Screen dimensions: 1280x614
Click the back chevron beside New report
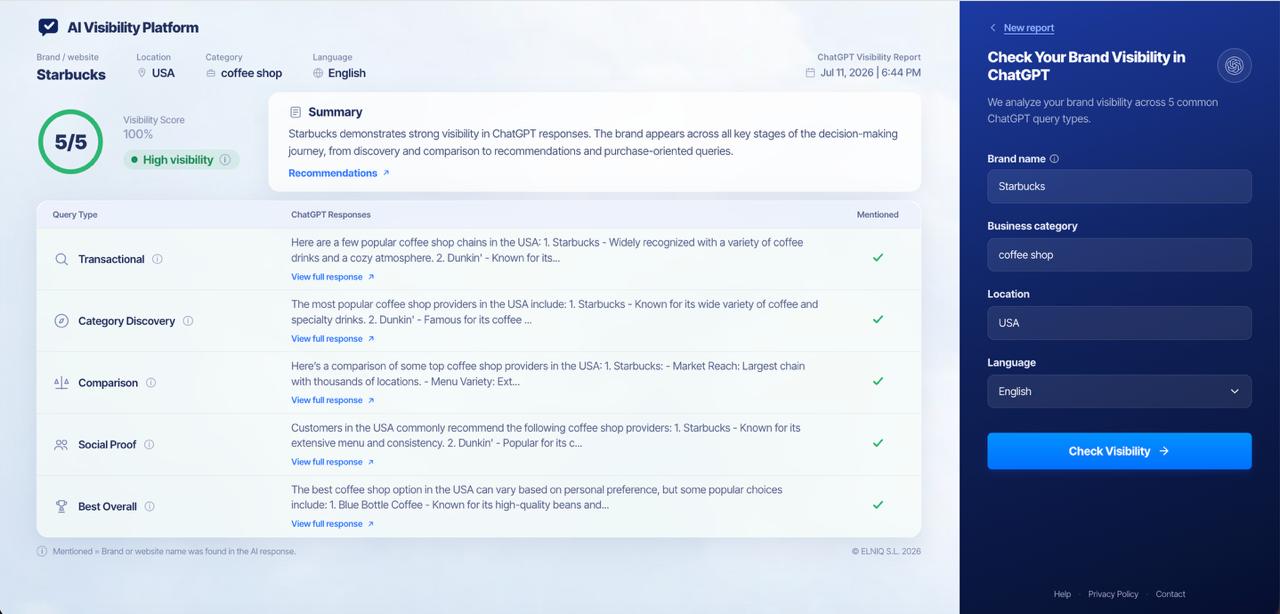[992, 28]
